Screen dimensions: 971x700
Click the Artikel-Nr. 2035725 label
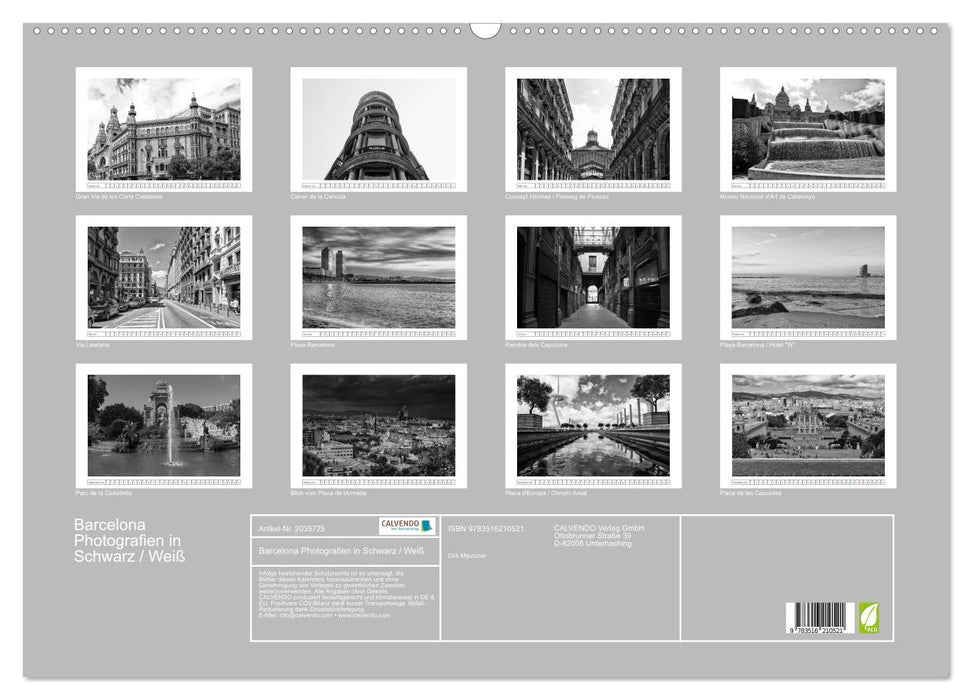pos(291,526)
